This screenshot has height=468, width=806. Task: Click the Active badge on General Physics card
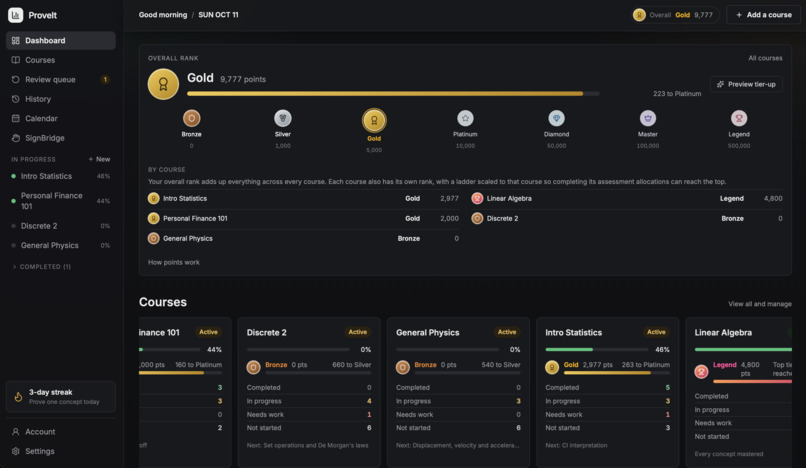tap(507, 332)
